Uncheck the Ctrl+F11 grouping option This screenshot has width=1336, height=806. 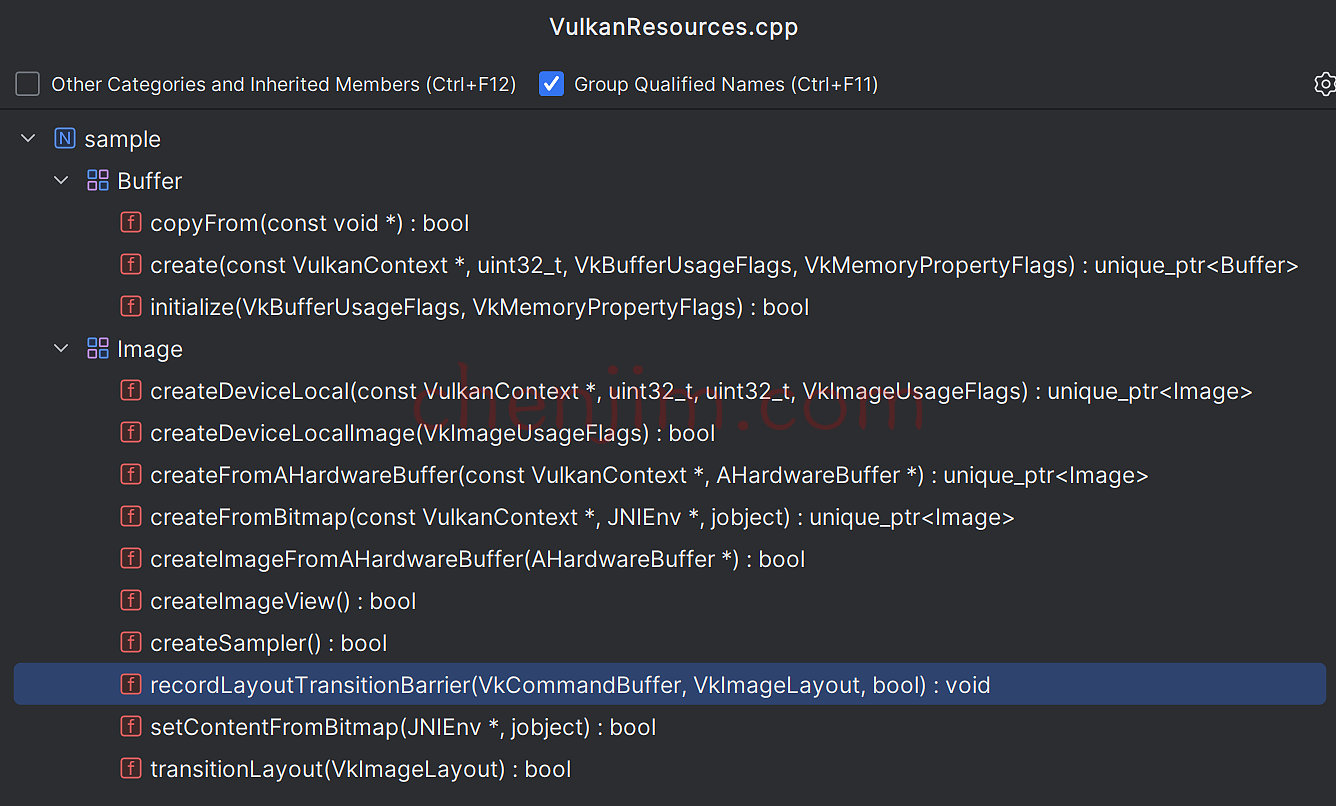[x=551, y=84]
